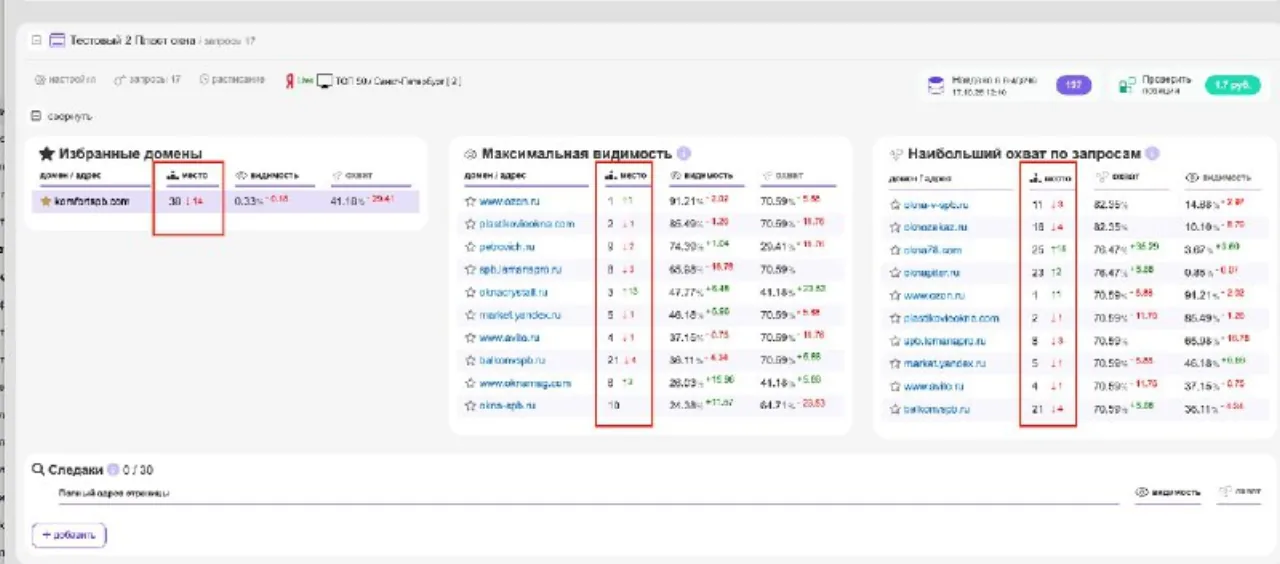
Task: Sort Избранные домены by видимость column
Action: tap(267, 175)
